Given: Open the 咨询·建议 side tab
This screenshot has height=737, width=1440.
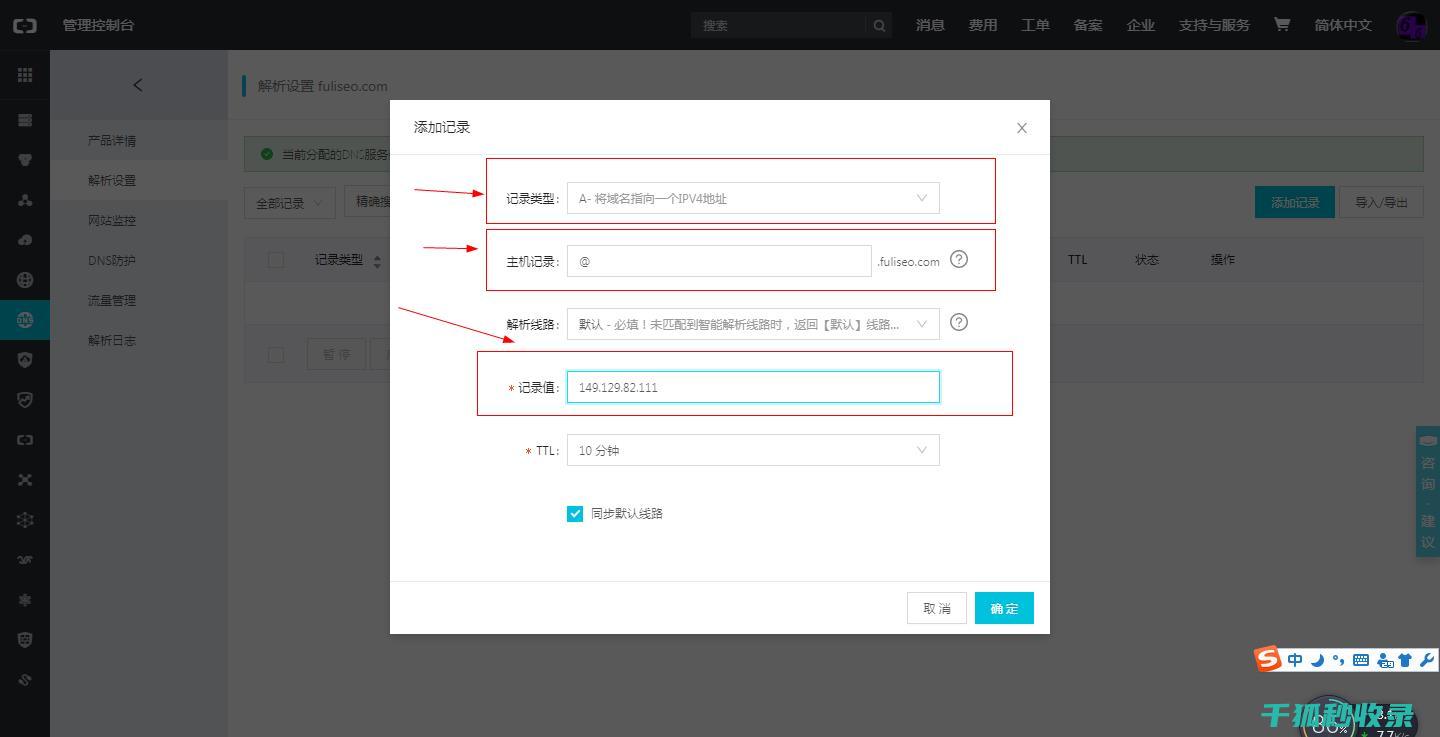Looking at the screenshot, I should (x=1428, y=491).
